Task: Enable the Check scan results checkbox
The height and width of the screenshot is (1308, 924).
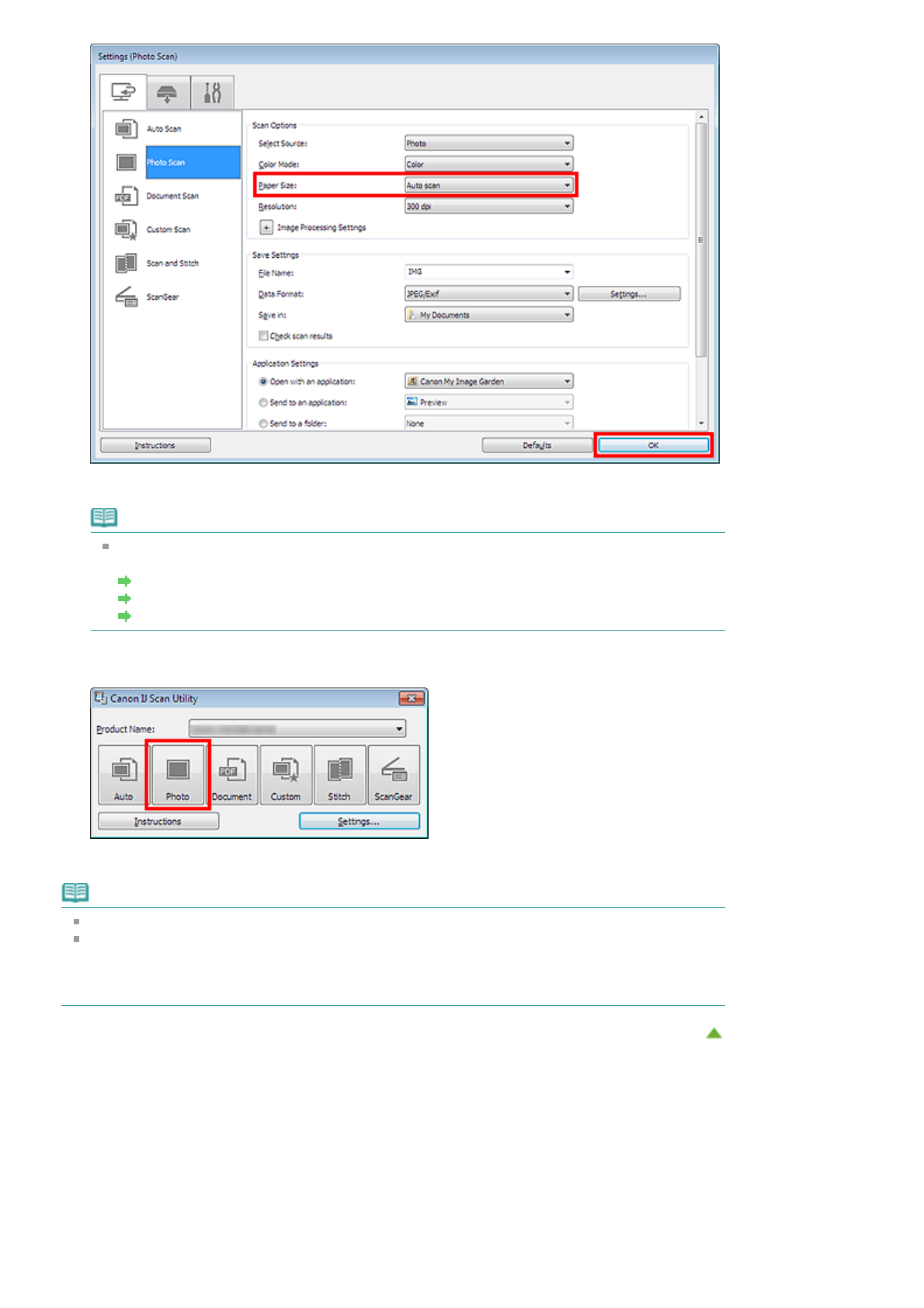Action: [264, 336]
